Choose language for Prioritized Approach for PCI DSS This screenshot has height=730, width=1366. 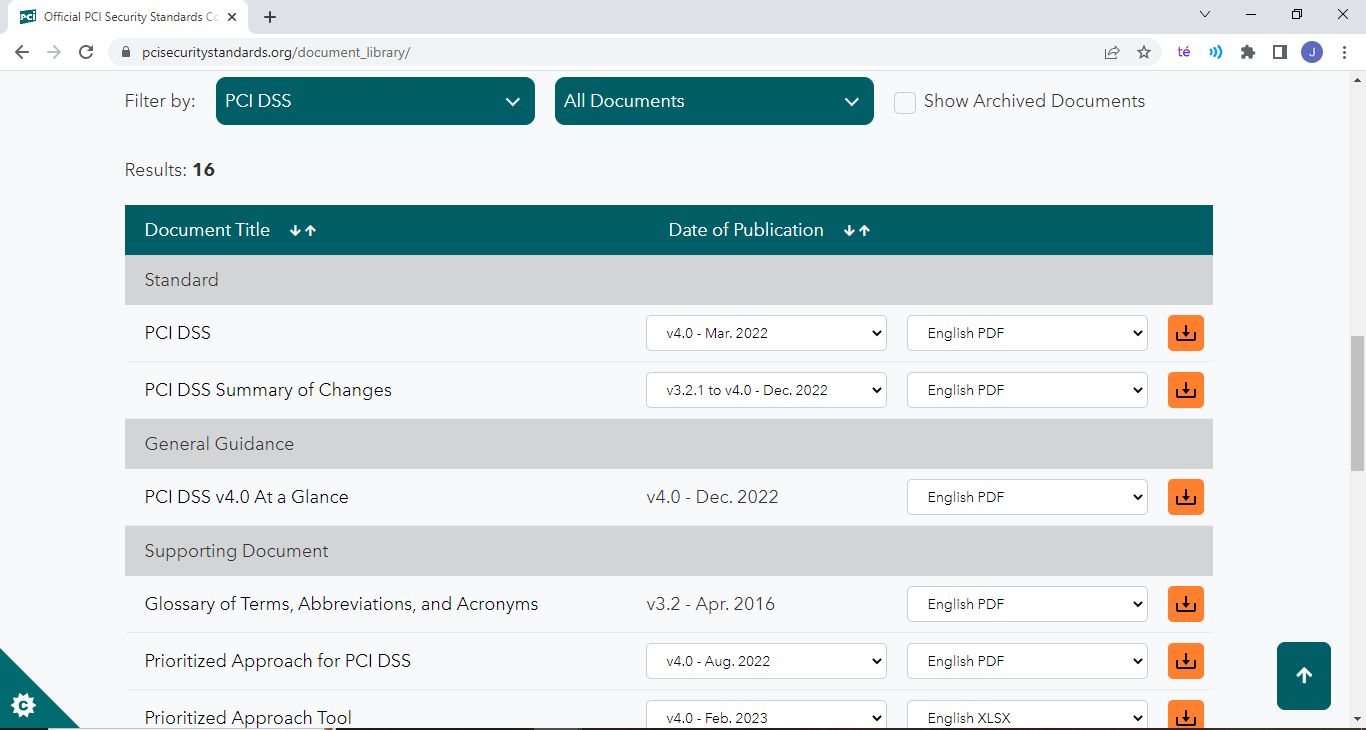[1027, 661]
